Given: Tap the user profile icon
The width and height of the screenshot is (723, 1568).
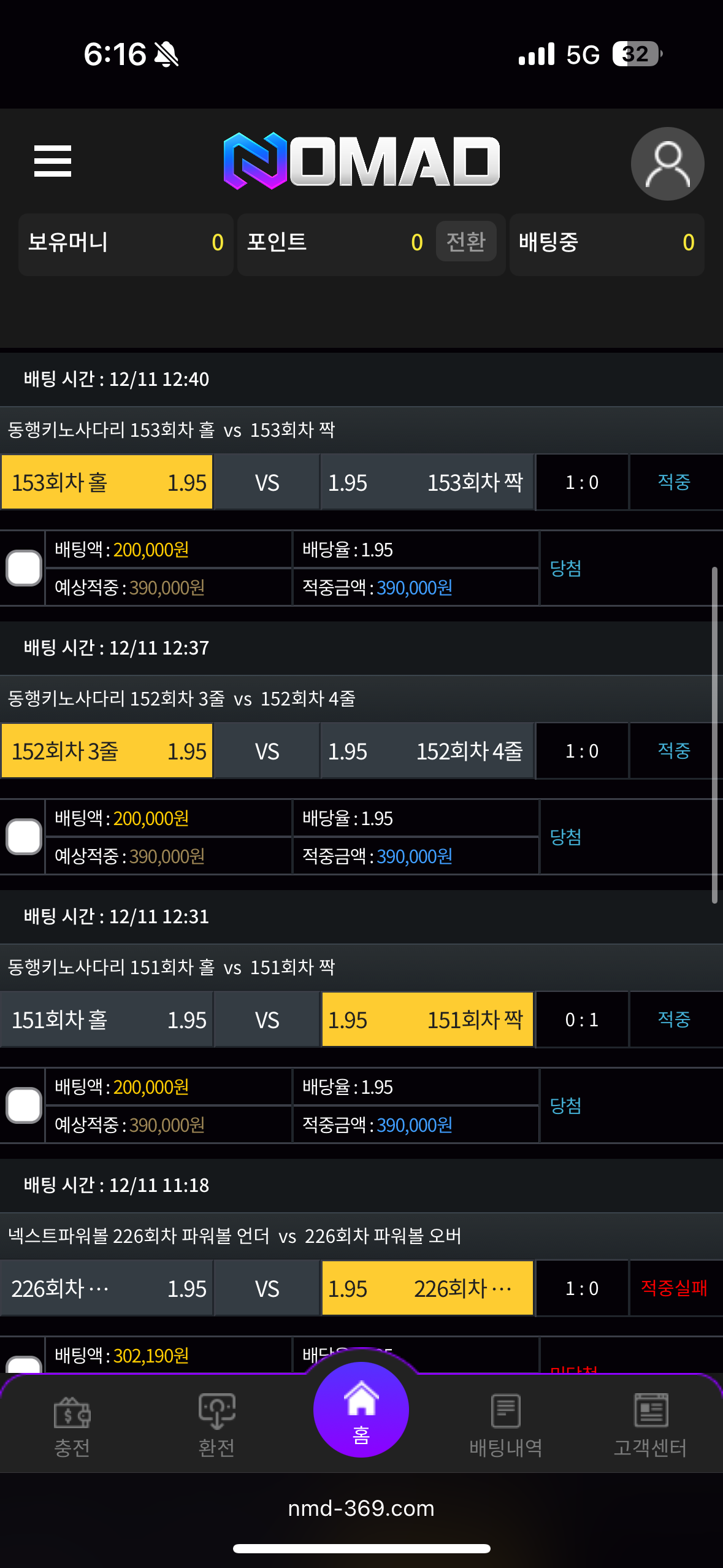Looking at the screenshot, I should (x=667, y=164).
